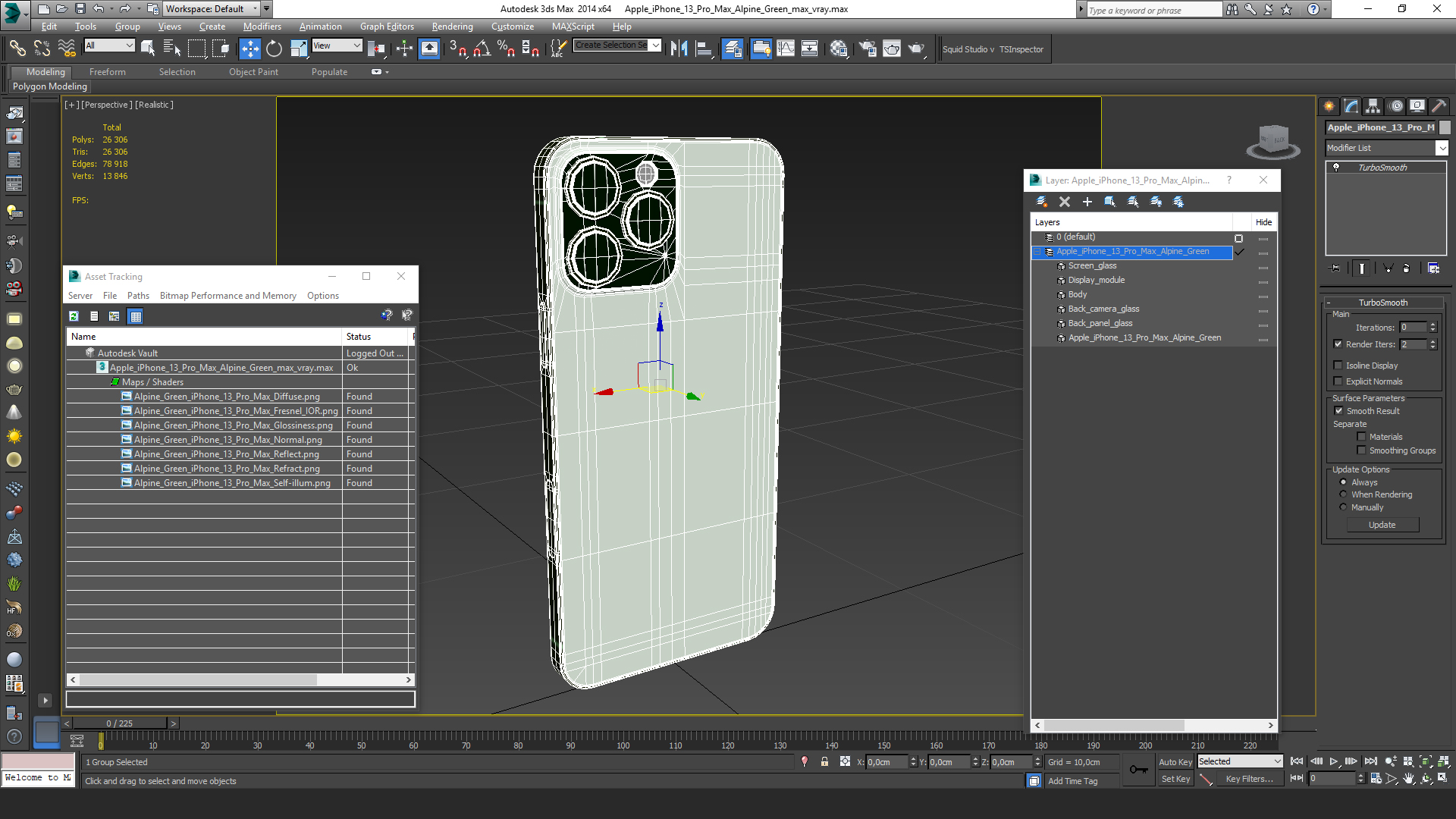Click the Set Key button
1456x819 pixels.
pos(1175,779)
